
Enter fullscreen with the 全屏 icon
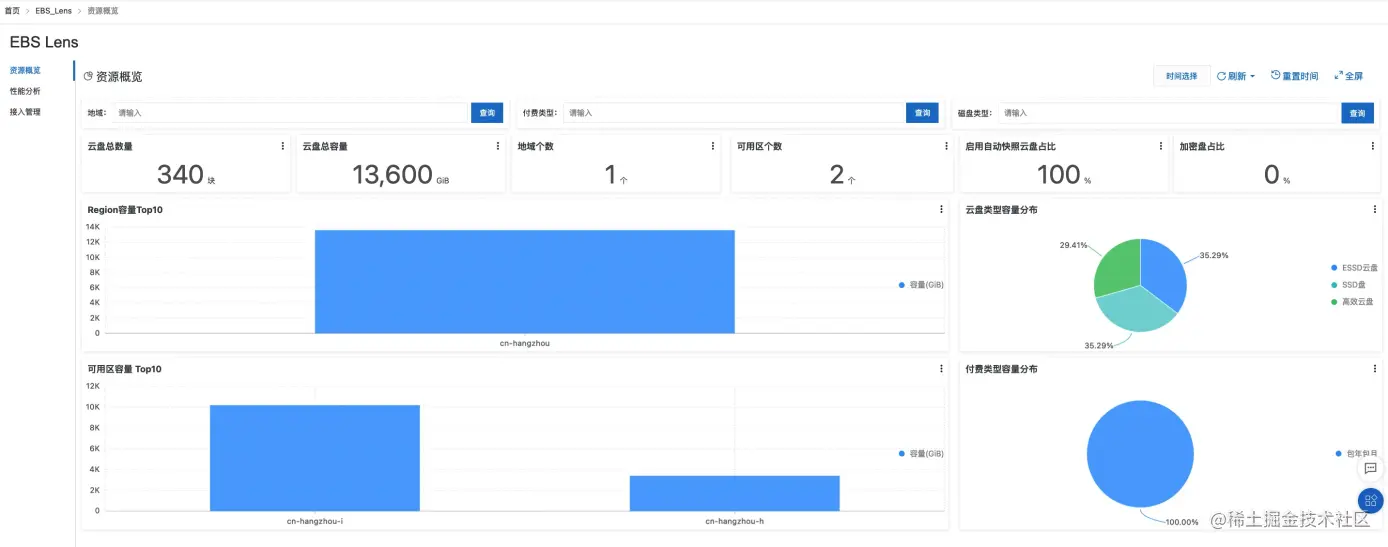(x=1339, y=75)
